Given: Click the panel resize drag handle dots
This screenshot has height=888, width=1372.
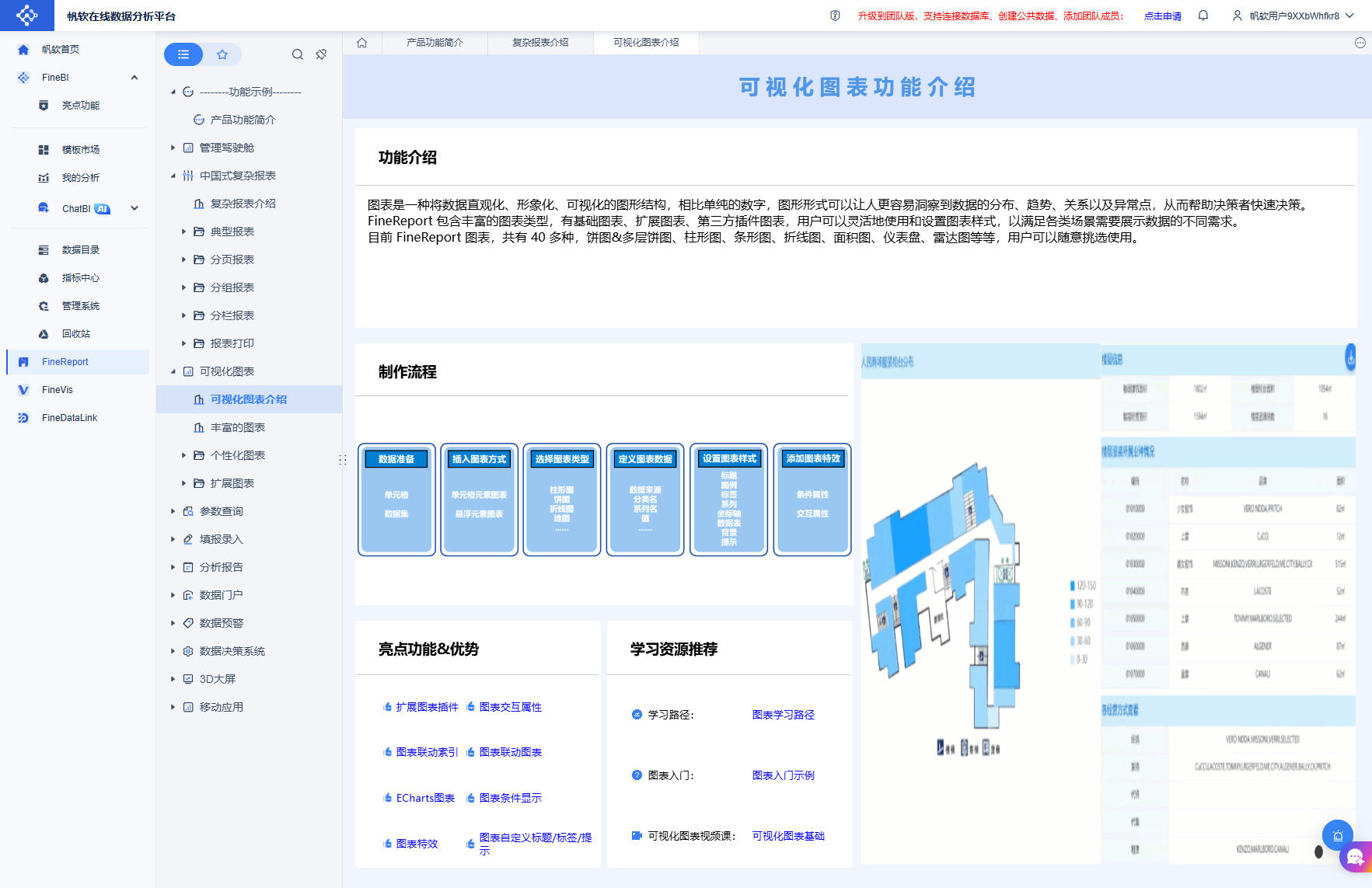Looking at the screenshot, I should click(x=343, y=460).
